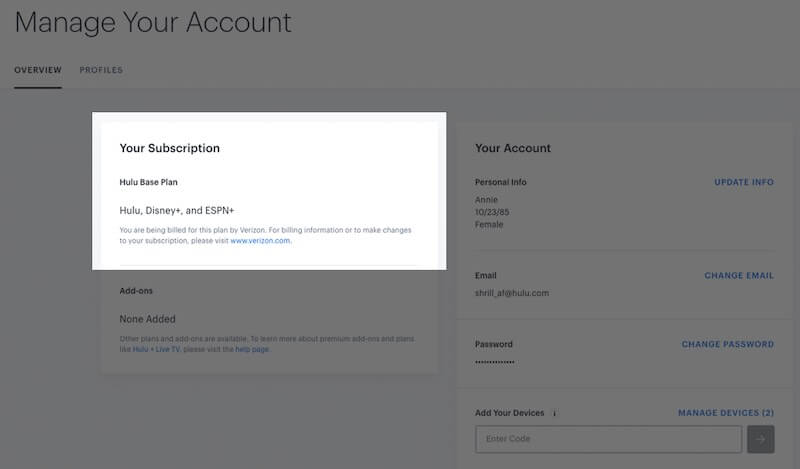The width and height of the screenshot is (800, 469).
Task: Click the Manage Your Account heading
Action: (153, 22)
